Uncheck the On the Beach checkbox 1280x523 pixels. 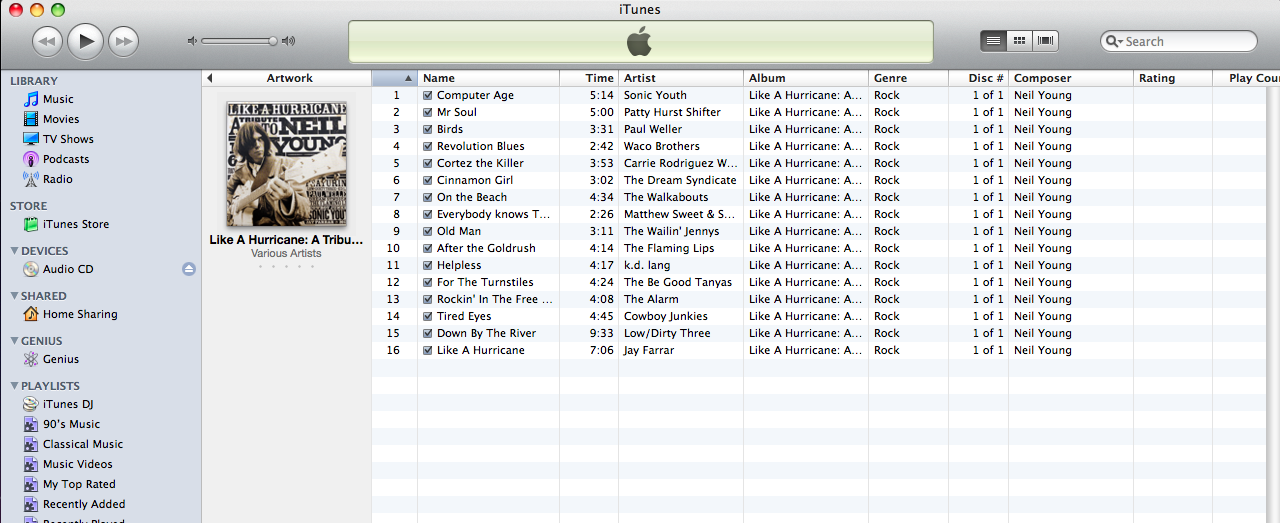[428, 197]
